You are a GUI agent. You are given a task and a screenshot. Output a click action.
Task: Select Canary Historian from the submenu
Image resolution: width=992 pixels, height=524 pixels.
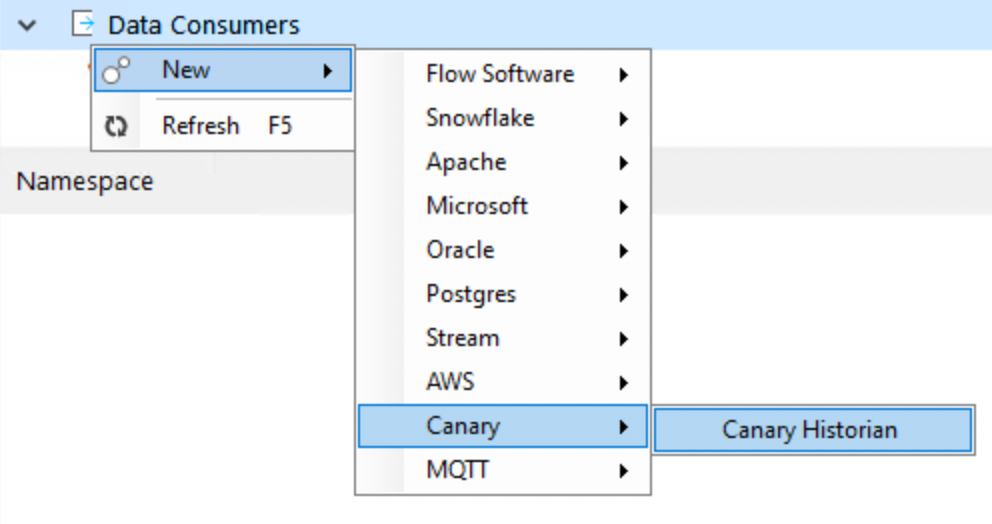(813, 430)
